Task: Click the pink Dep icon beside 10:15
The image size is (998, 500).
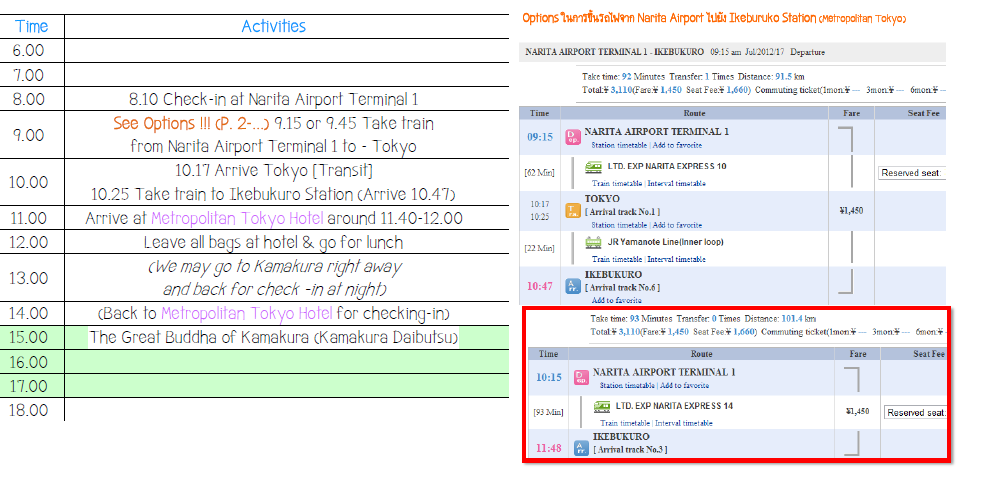Action: pos(581,377)
